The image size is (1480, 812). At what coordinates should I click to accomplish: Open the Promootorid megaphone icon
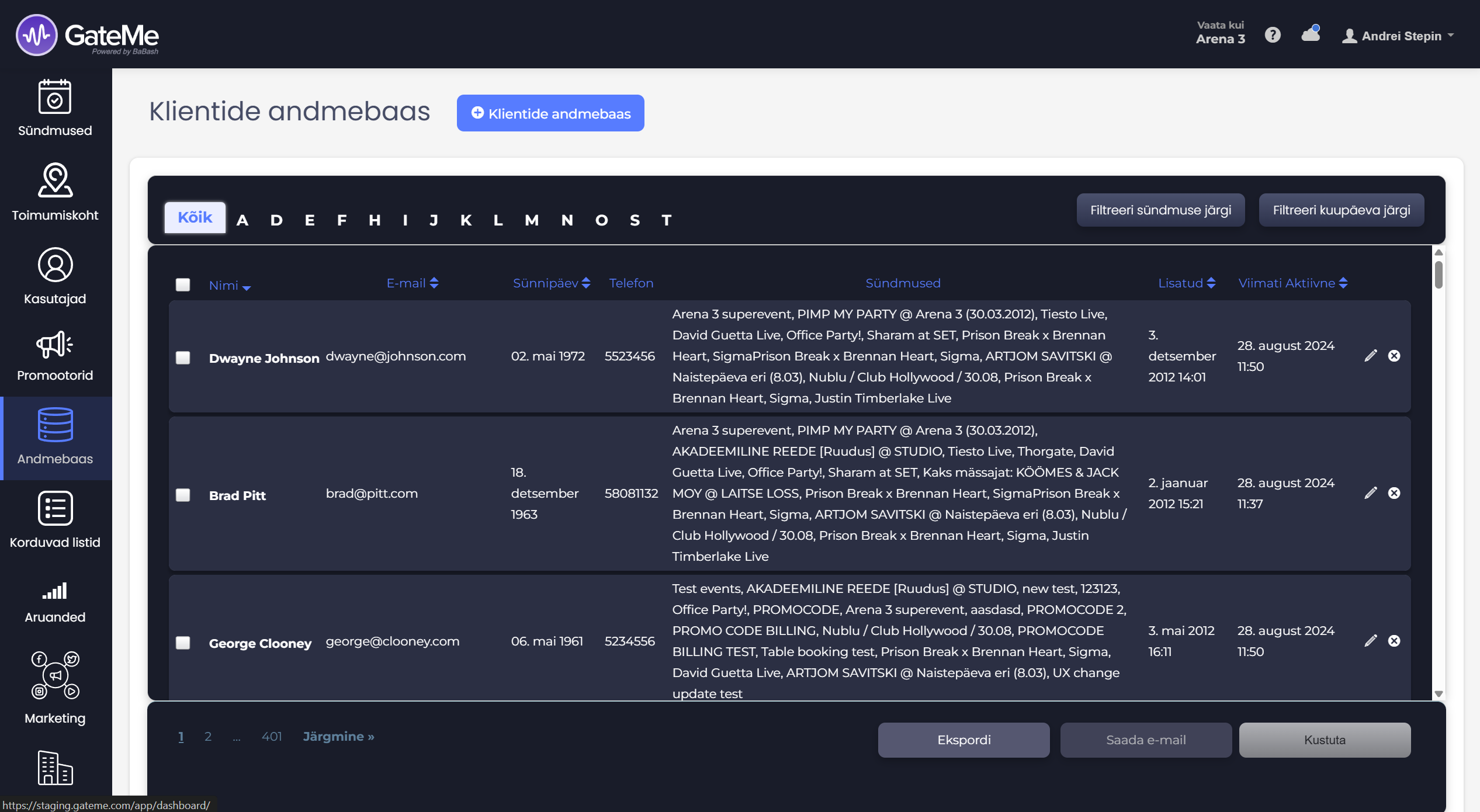(x=55, y=345)
